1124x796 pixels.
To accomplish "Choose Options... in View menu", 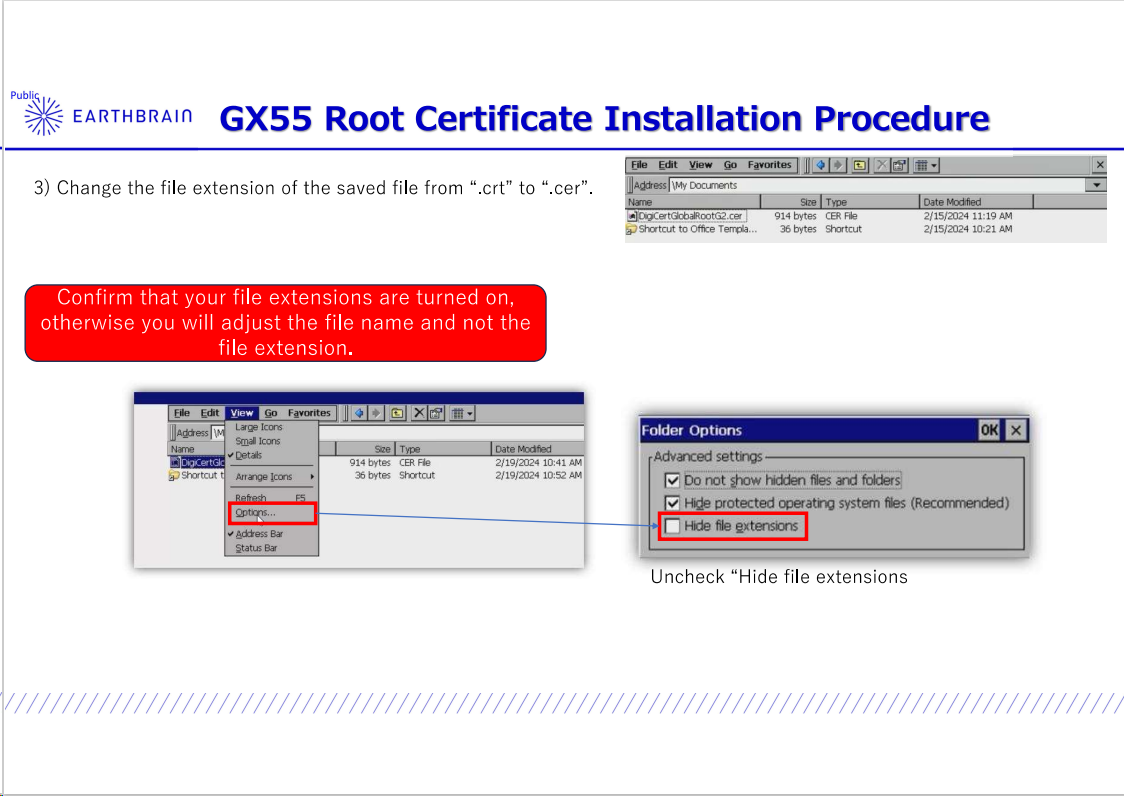I will 271,513.
